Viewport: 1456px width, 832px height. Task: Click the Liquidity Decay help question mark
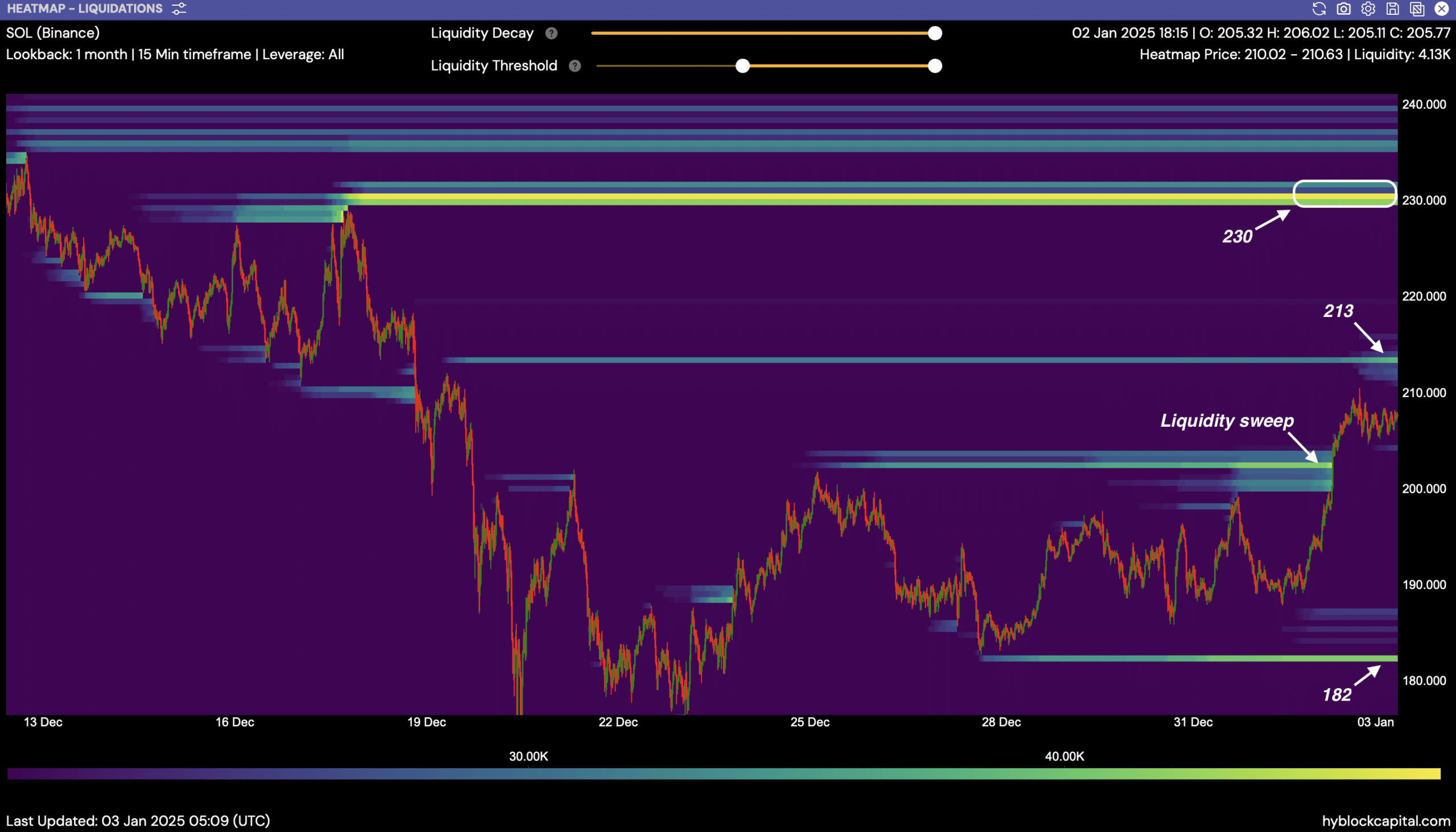[x=551, y=33]
